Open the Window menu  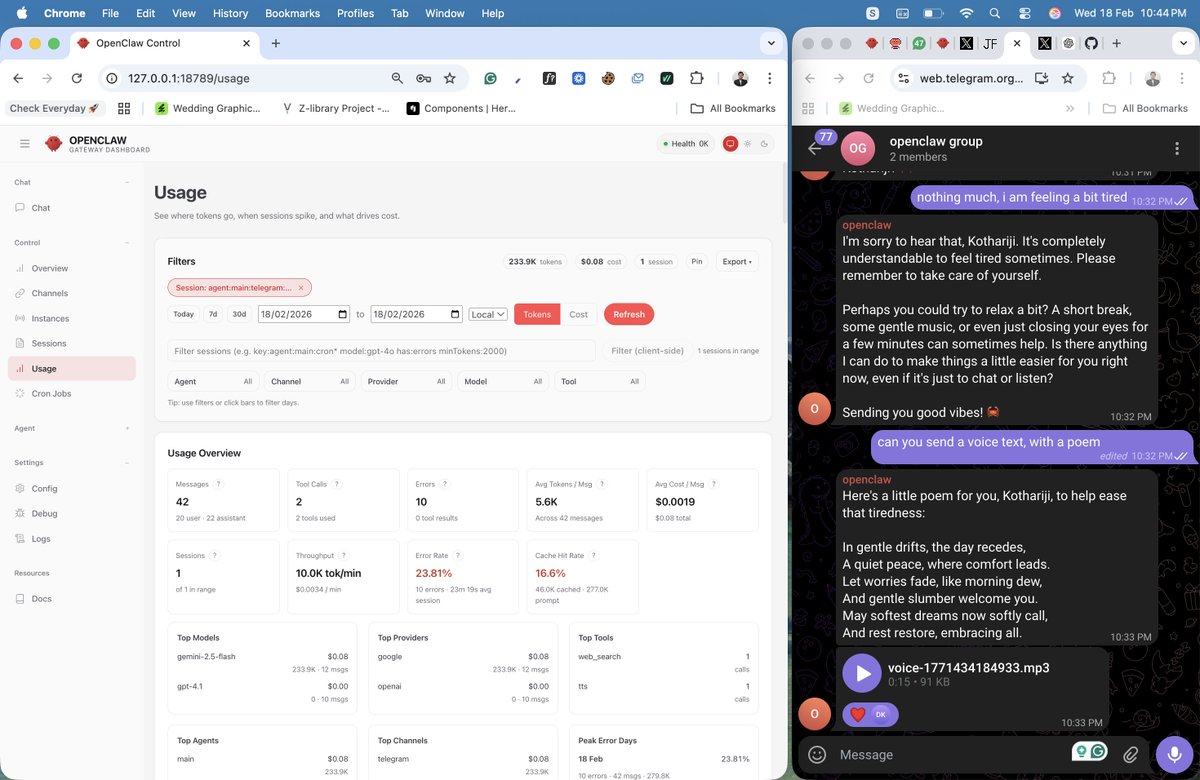[445, 13]
